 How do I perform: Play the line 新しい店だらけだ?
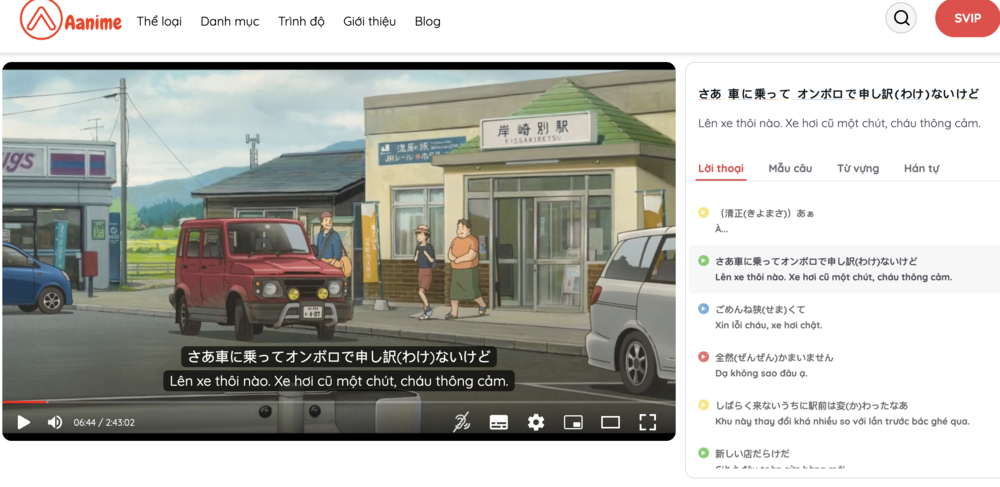[x=703, y=453]
